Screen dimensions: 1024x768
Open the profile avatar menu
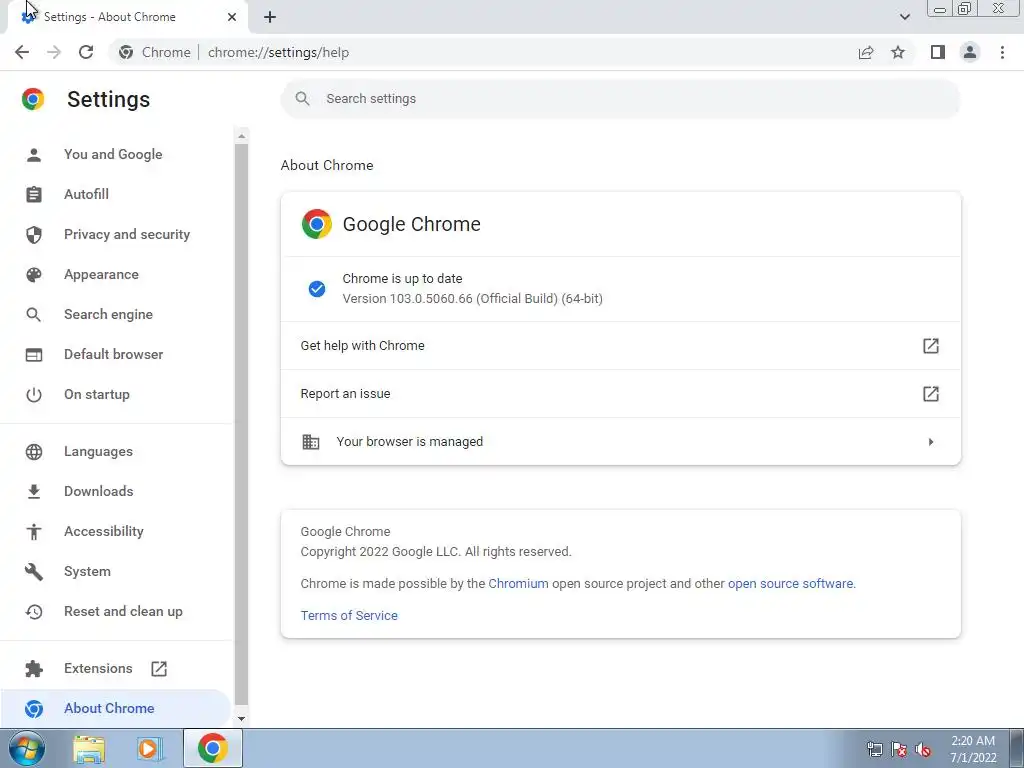point(970,52)
